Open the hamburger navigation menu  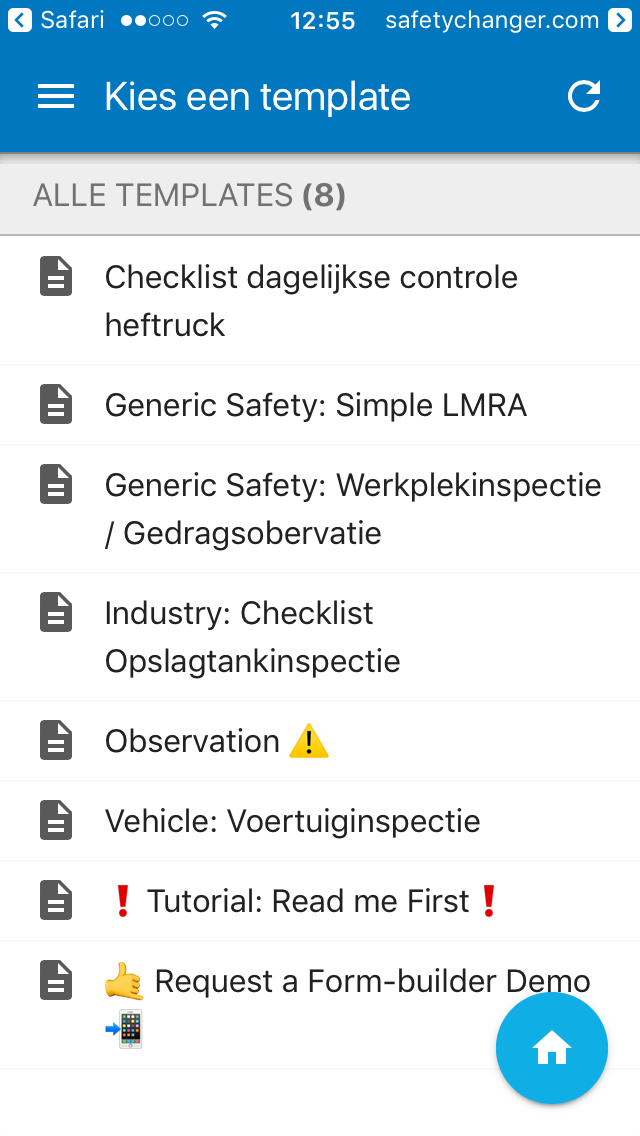click(56, 96)
